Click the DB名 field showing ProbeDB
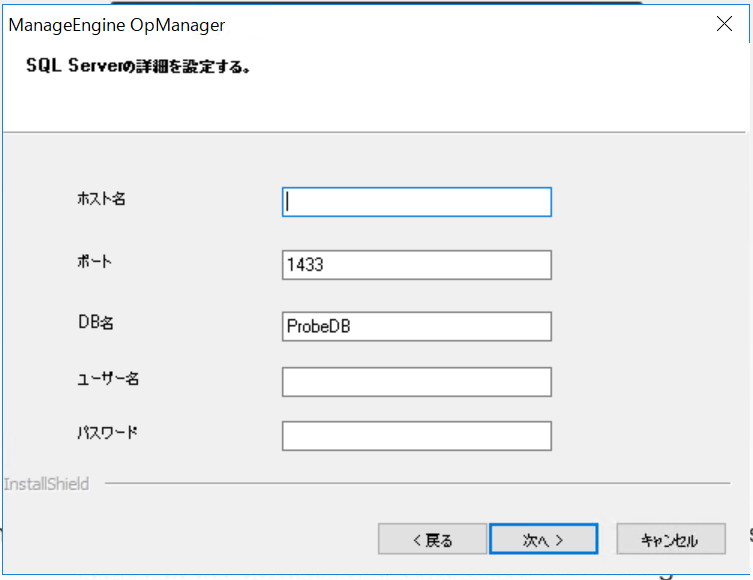The height and width of the screenshot is (580, 753). [416, 326]
